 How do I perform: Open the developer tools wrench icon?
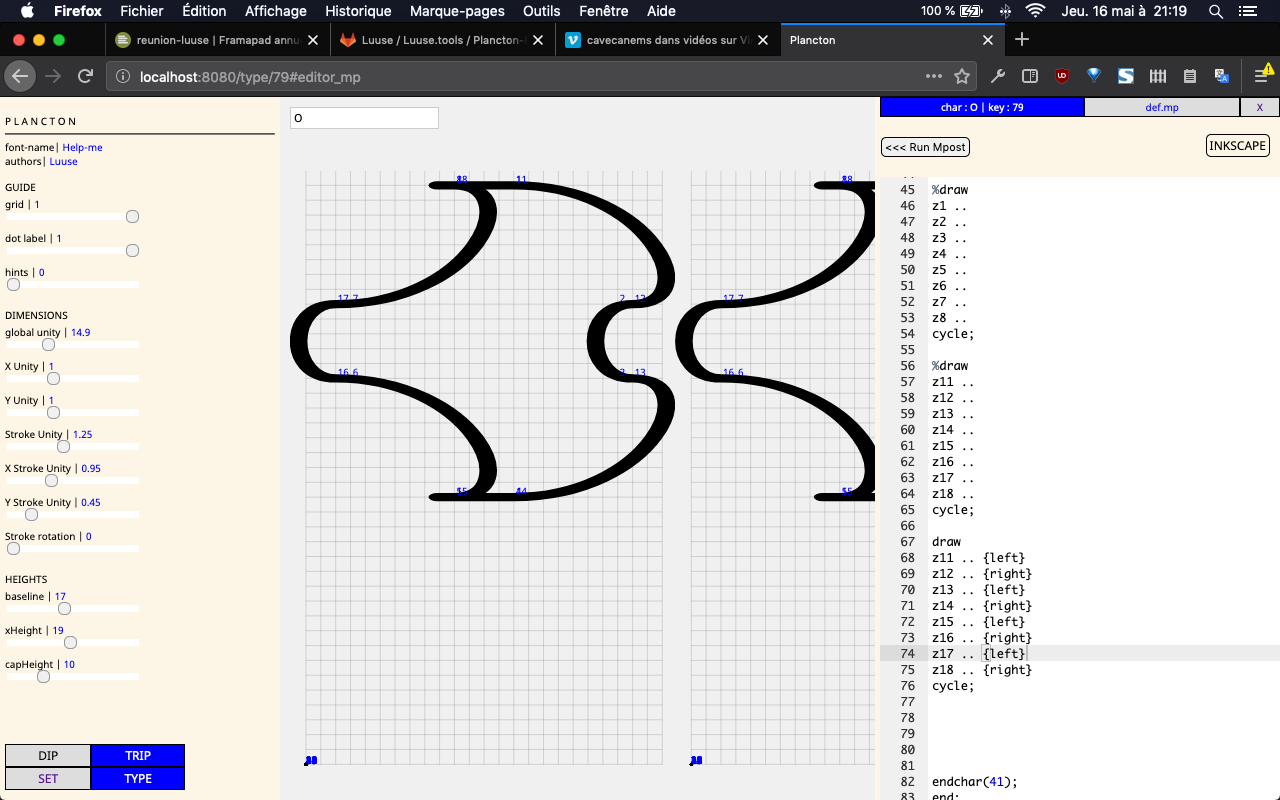[997, 76]
